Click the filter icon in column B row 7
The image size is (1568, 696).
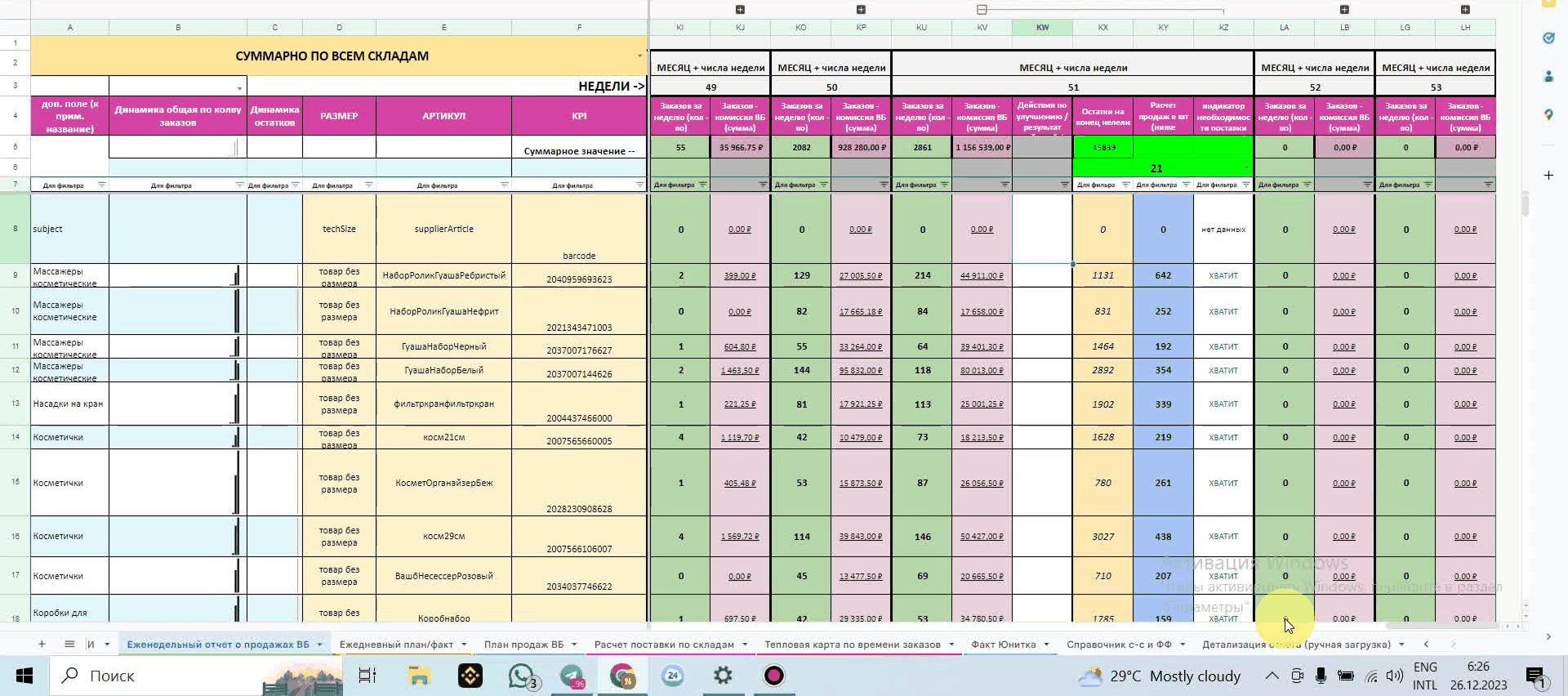pyautogui.click(x=239, y=185)
